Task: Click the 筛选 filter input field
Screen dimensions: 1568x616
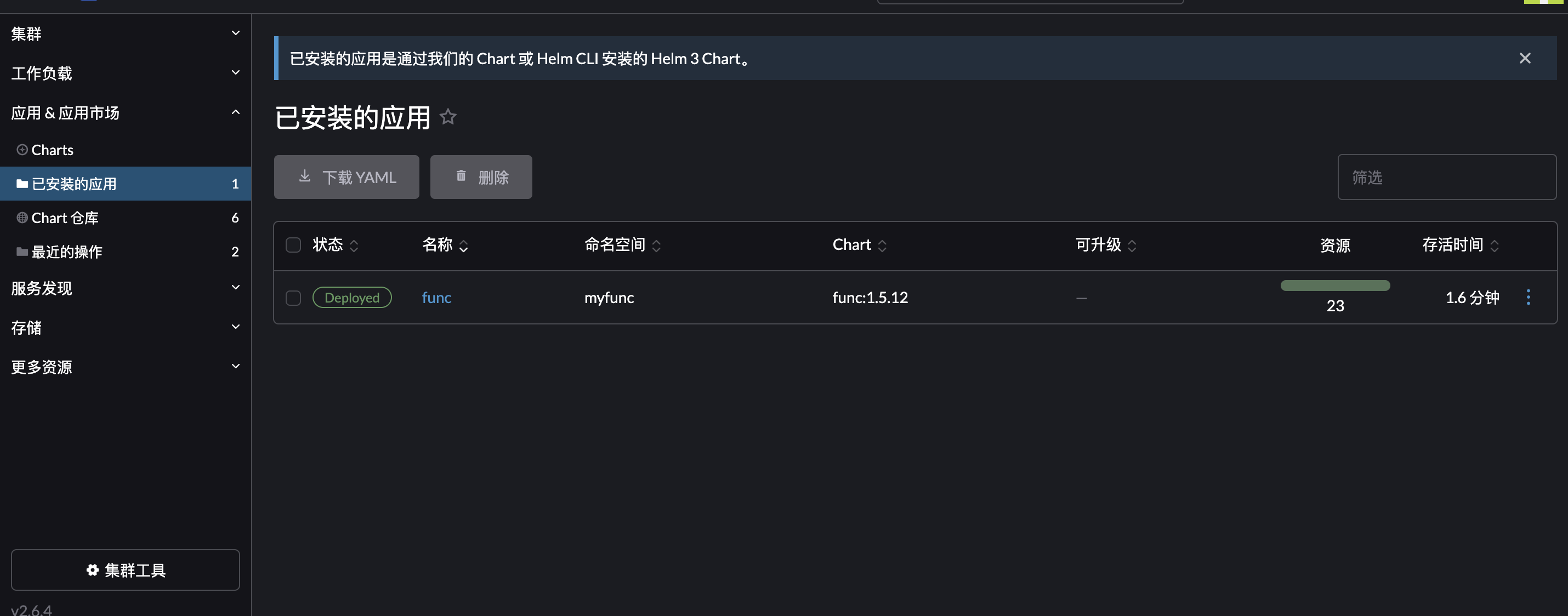Action: point(1446,177)
